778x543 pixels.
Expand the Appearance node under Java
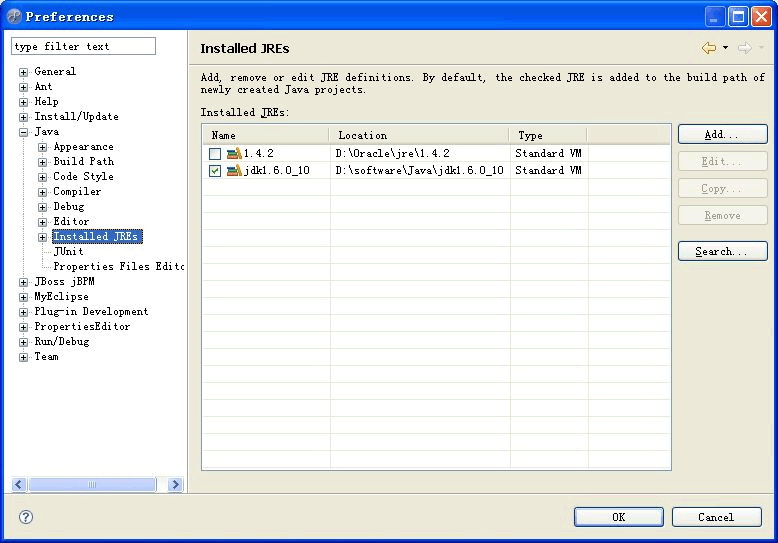point(43,147)
